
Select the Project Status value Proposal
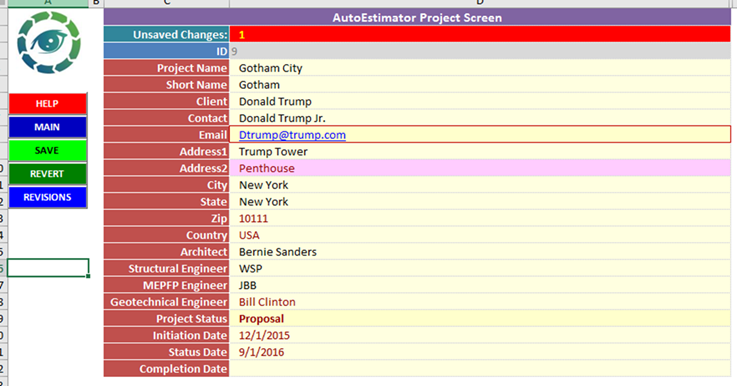pyautogui.click(x=480, y=318)
